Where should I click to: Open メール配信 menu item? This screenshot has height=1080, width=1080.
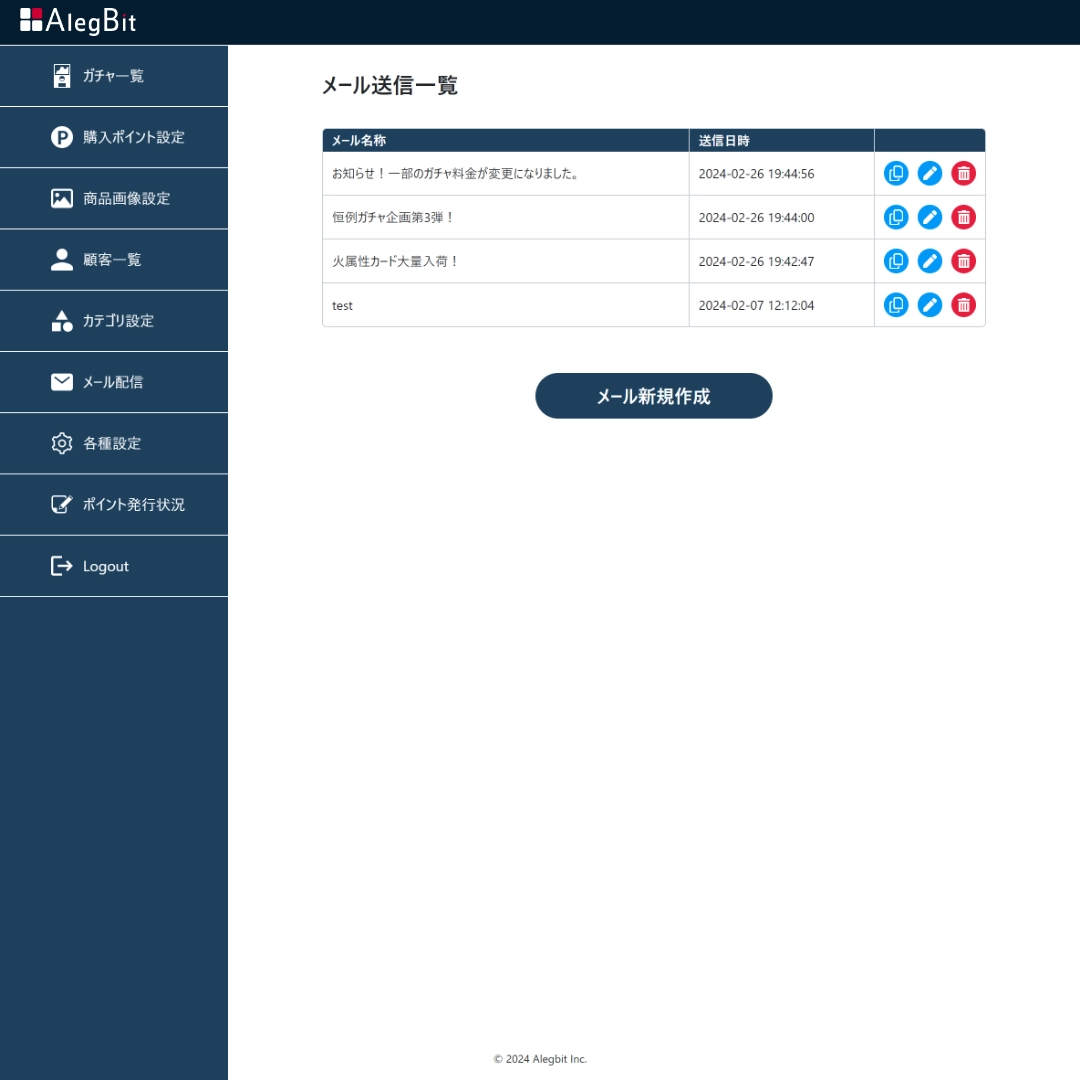coord(114,382)
